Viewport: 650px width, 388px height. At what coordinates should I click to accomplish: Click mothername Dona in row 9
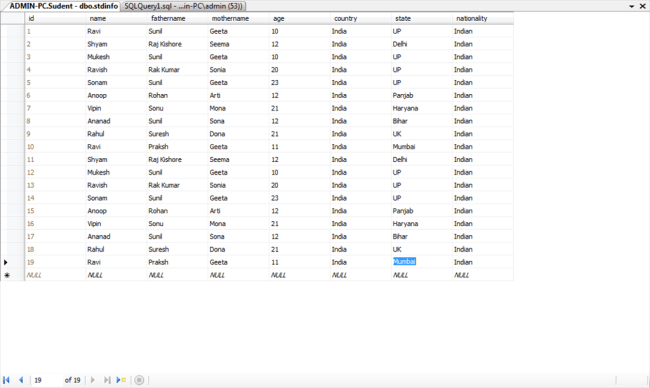tap(238, 134)
